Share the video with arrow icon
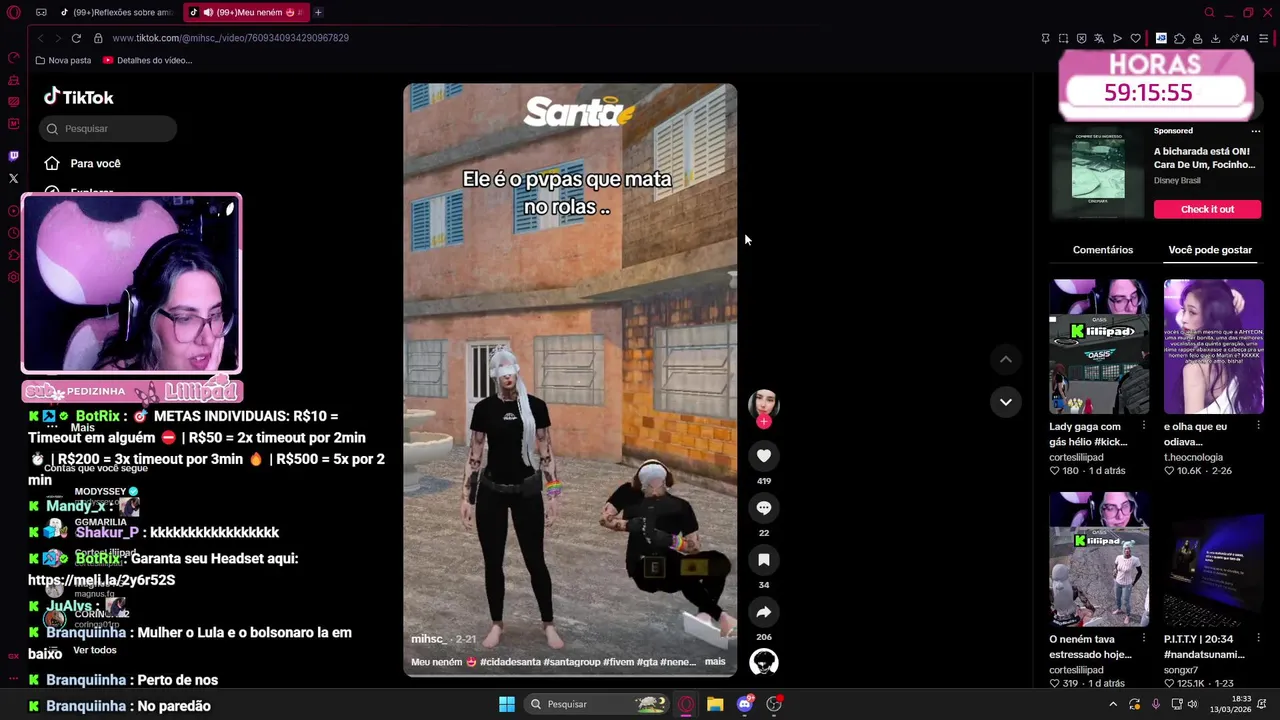 pos(764,612)
